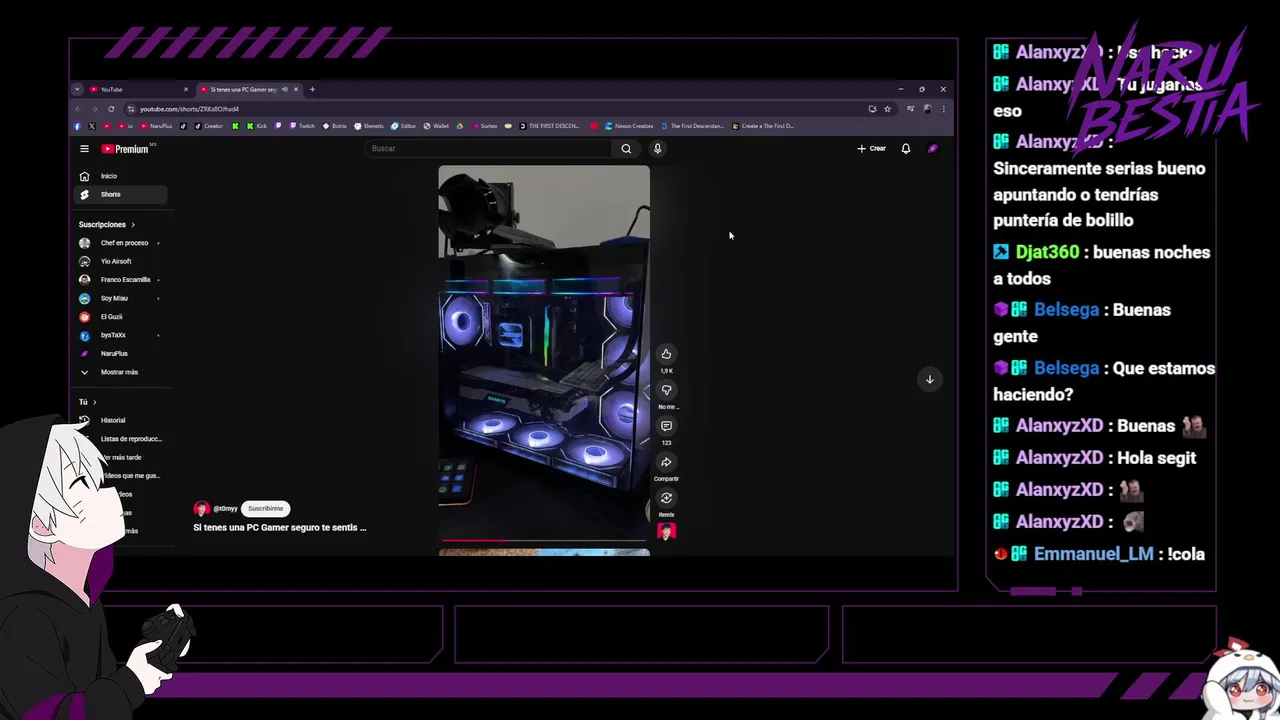Focus the Buscar search field
The width and height of the screenshot is (1280, 720).
click(x=490, y=149)
